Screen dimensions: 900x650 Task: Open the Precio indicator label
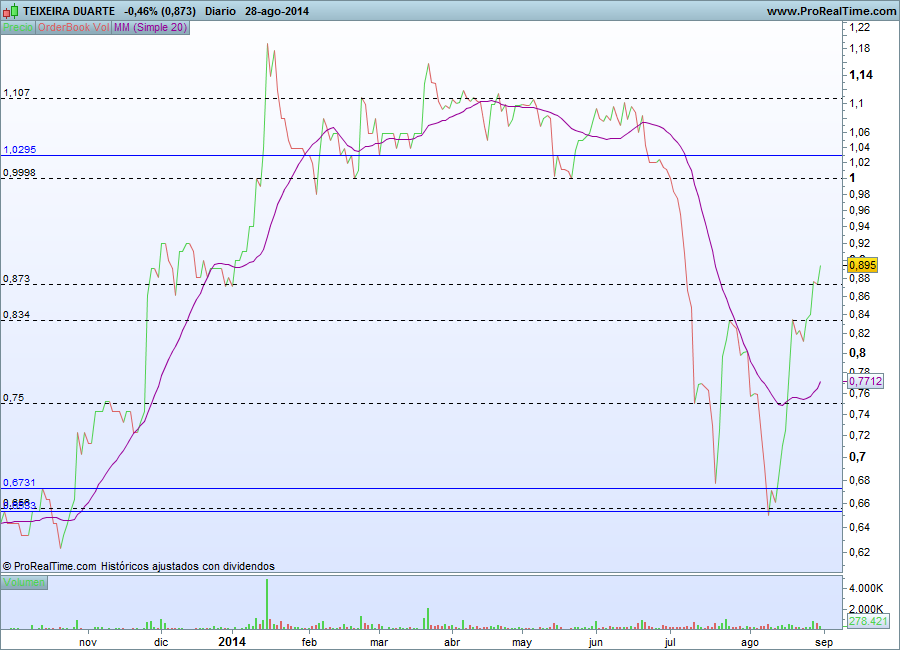pos(17,27)
